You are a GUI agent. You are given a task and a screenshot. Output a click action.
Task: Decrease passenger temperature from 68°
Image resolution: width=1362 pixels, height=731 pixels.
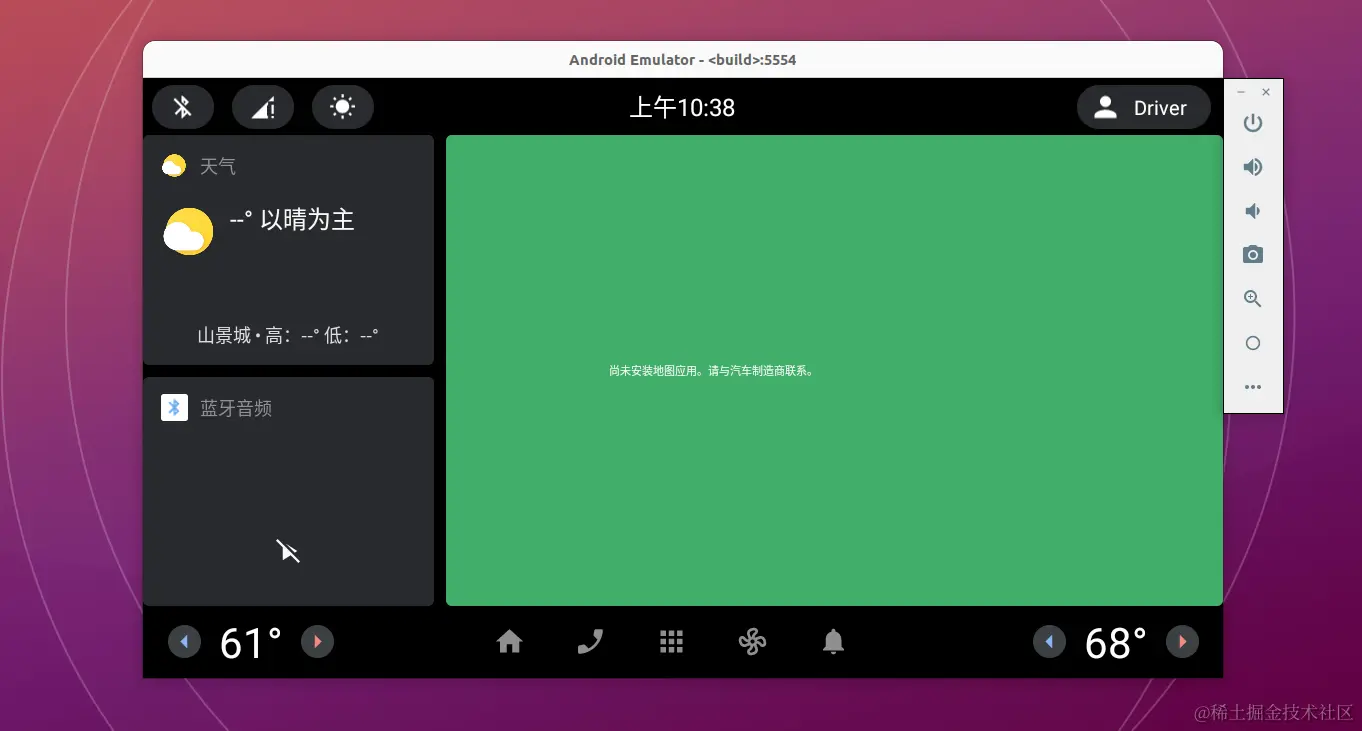click(1049, 641)
